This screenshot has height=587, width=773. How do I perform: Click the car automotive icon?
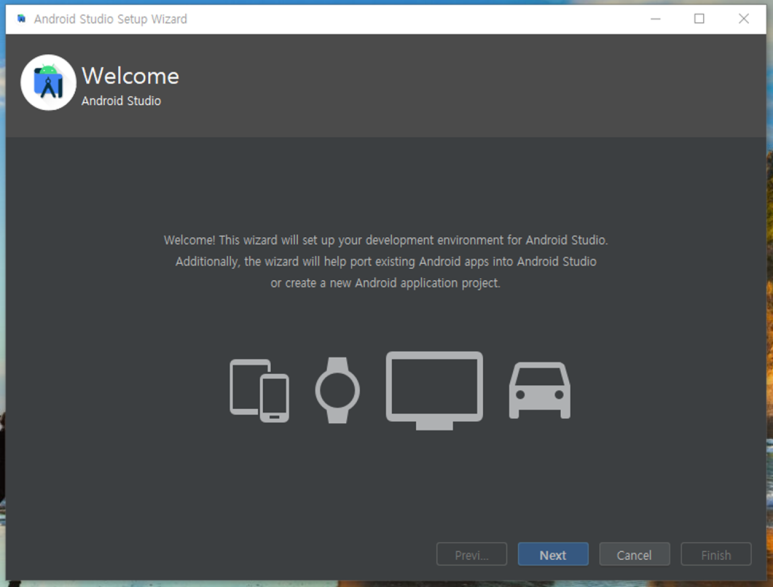(539, 391)
